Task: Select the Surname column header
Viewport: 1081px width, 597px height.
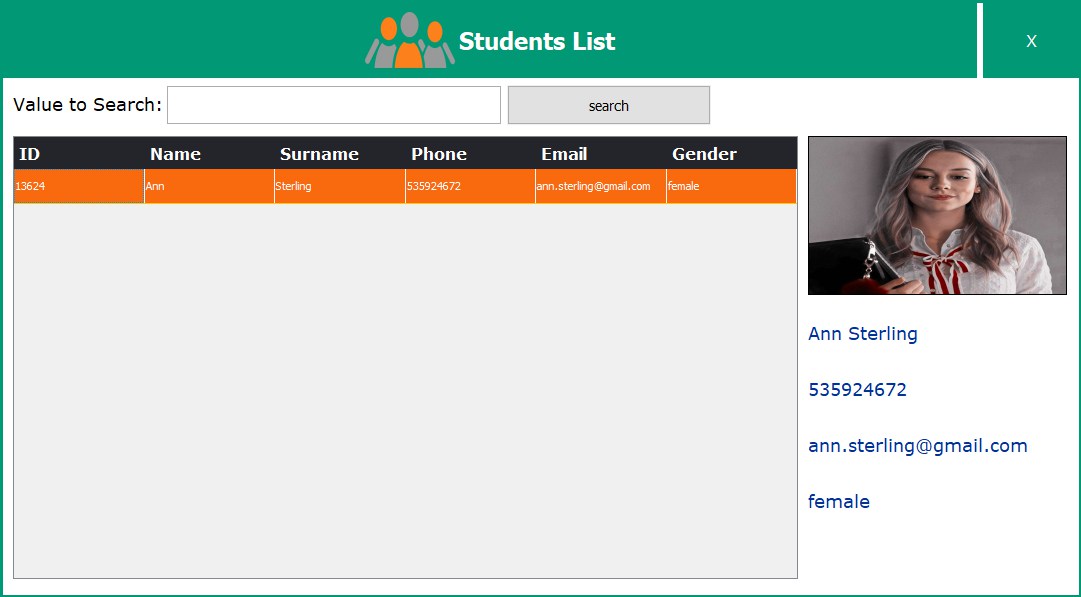Action: [x=319, y=154]
